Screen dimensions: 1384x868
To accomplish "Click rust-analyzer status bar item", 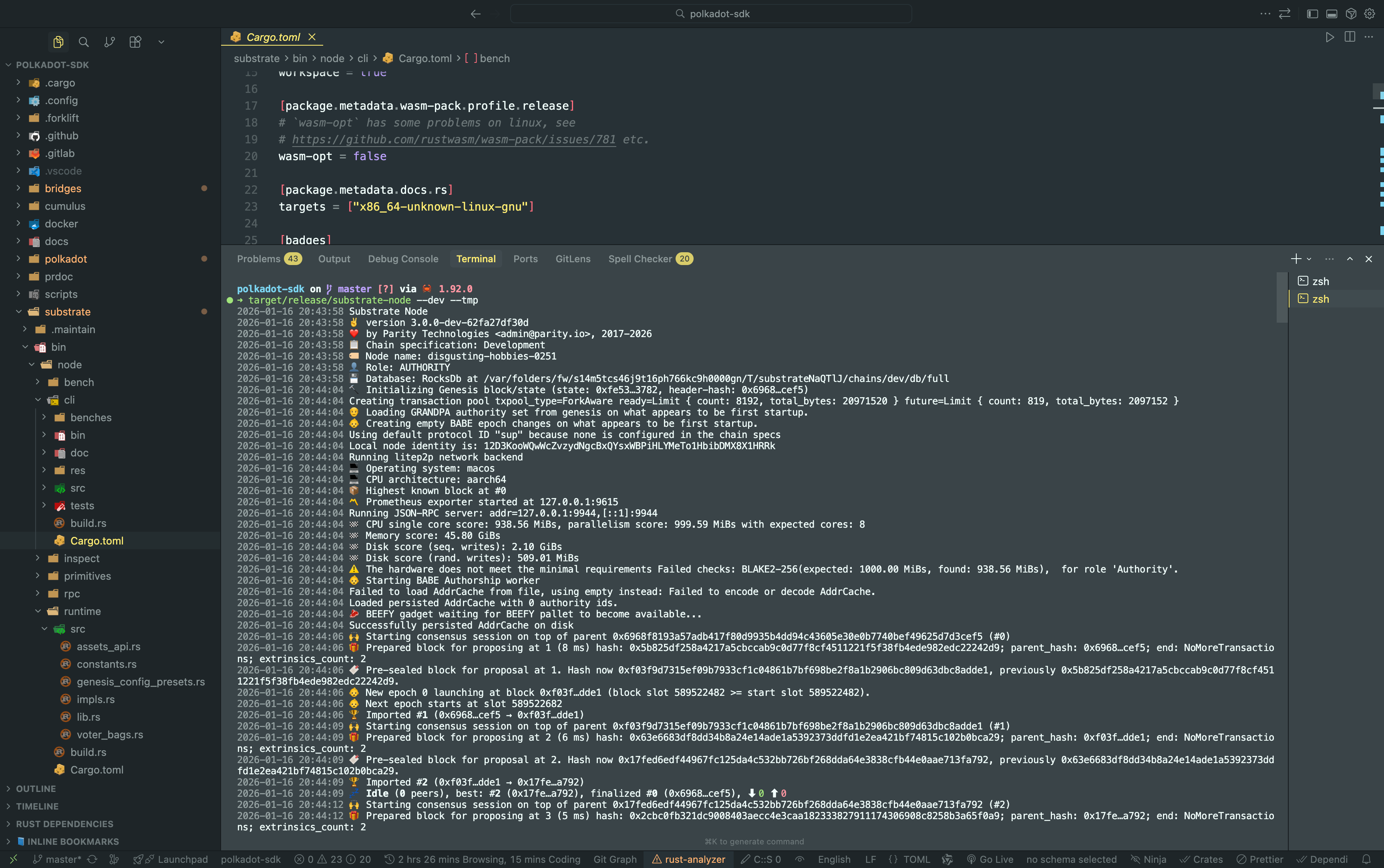I will tap(688, 859).
